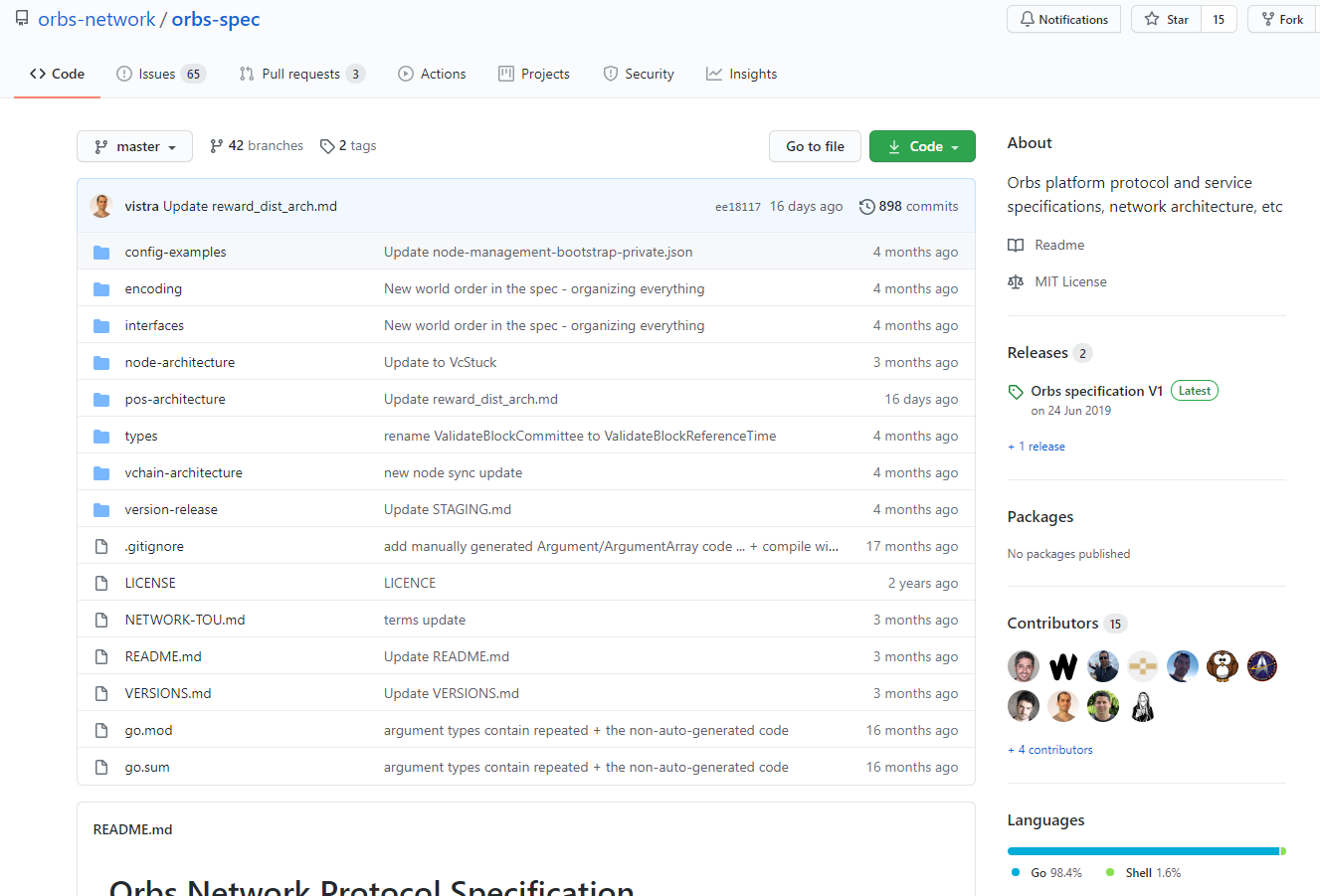Open the green Code dropdown button

[x=922, y=146]
